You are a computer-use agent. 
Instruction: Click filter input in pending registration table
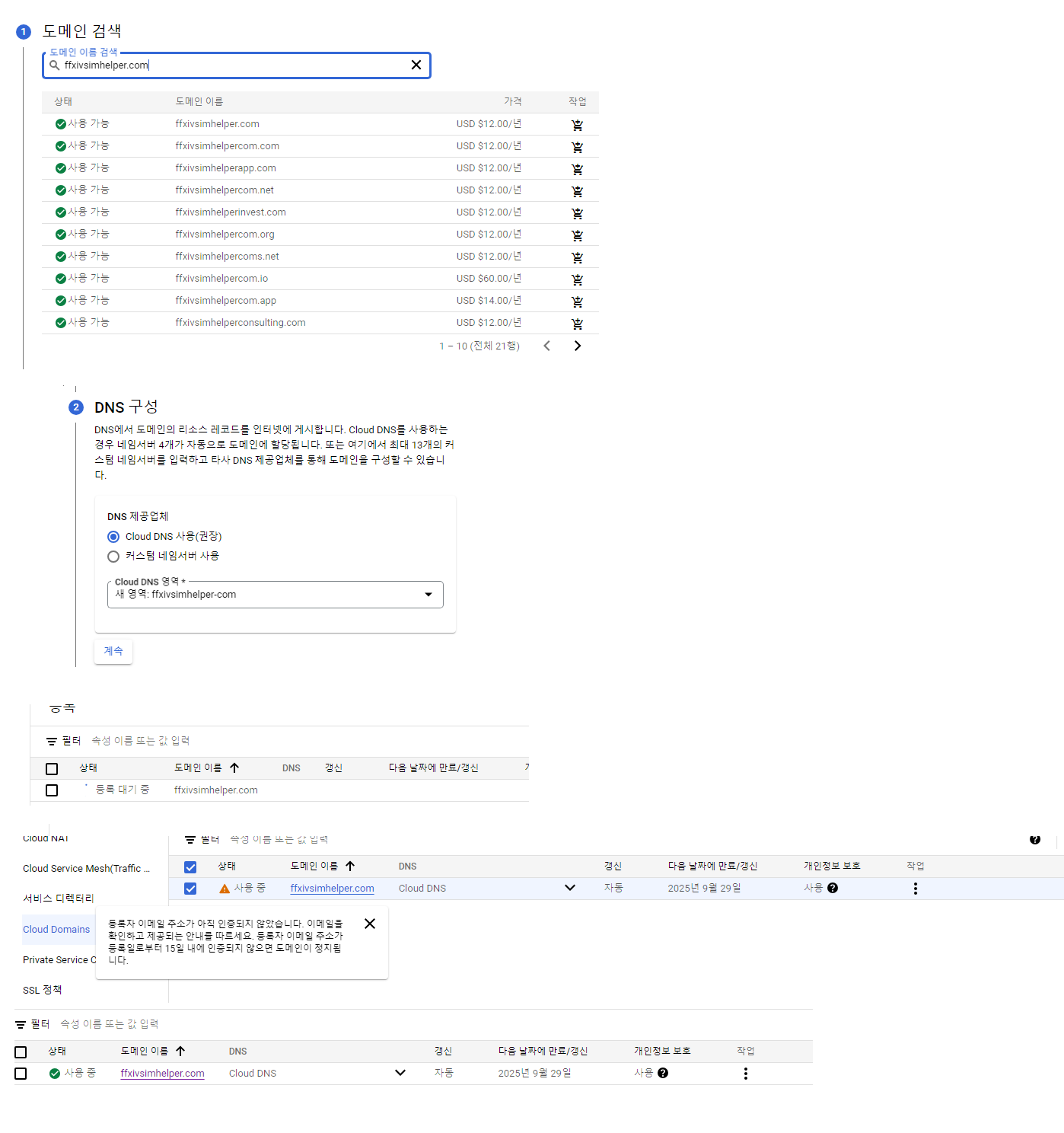(141, 741)
